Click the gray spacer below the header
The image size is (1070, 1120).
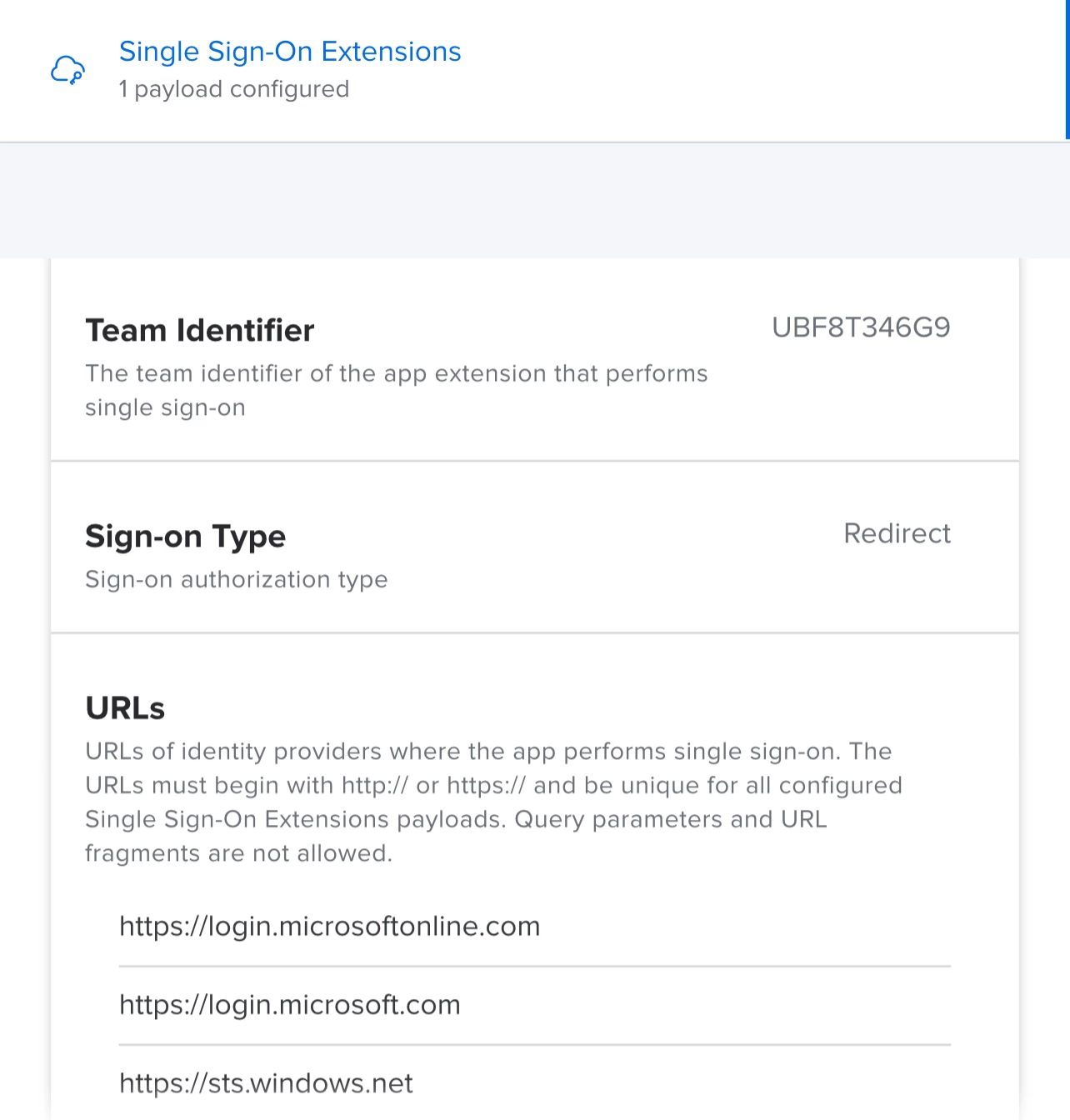click(x=535, y=200)
